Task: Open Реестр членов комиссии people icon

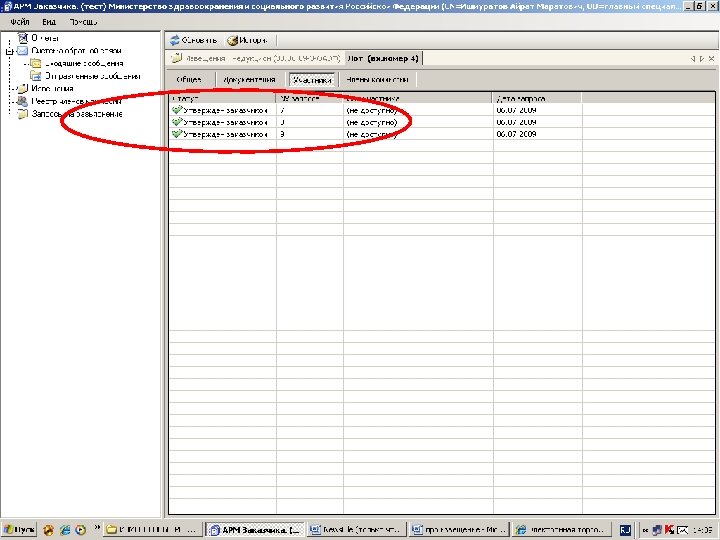Action: (x=22, y=101)
